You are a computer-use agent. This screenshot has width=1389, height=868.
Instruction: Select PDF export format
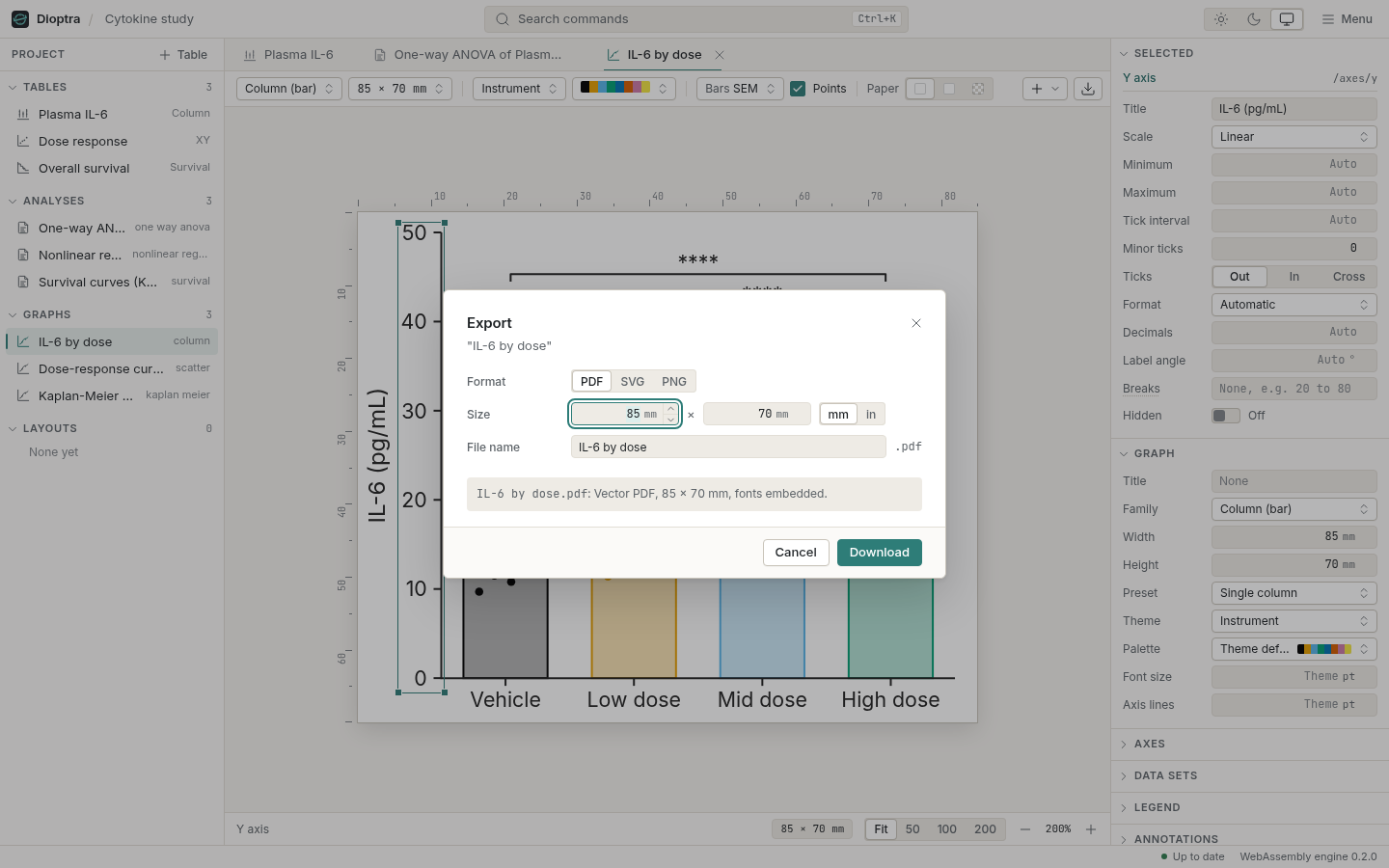(591, 382)
